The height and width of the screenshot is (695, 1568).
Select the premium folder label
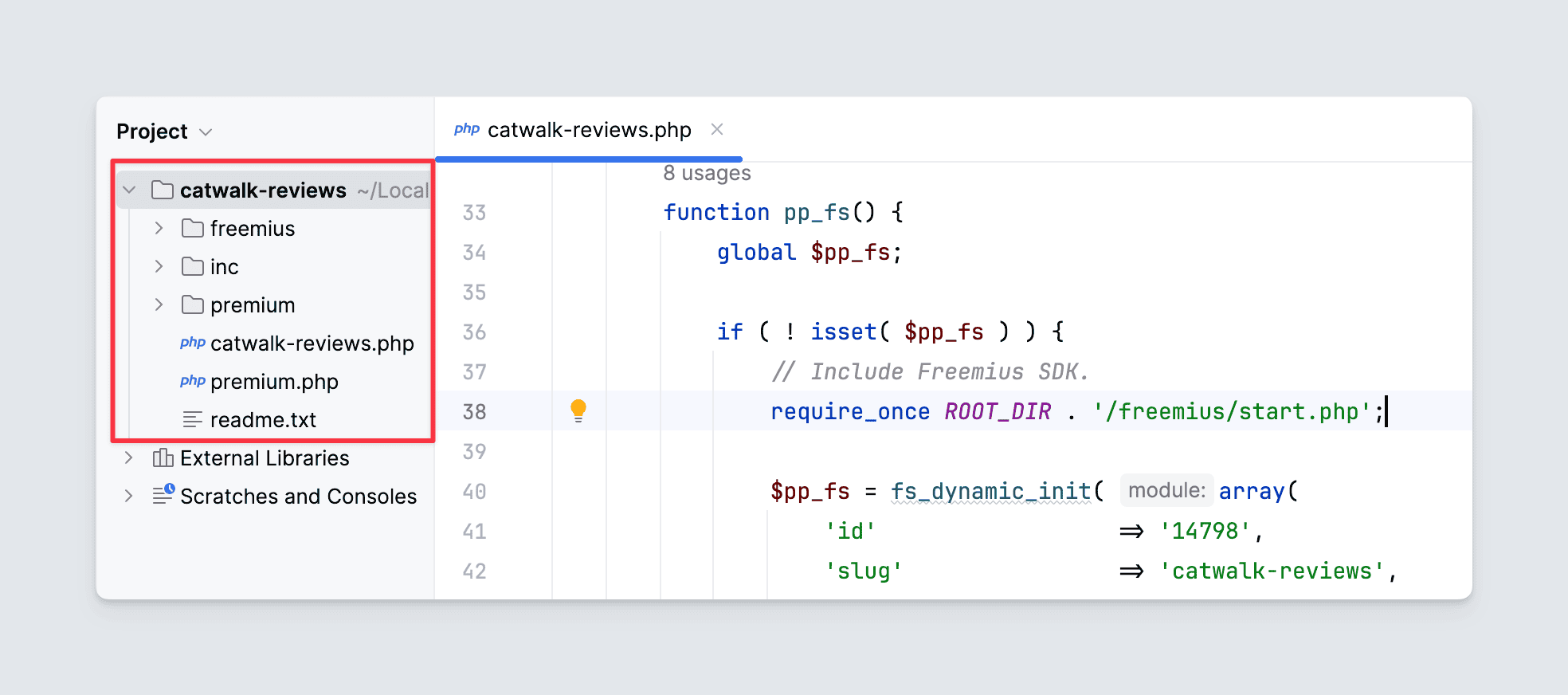click(x=253, y=305)
